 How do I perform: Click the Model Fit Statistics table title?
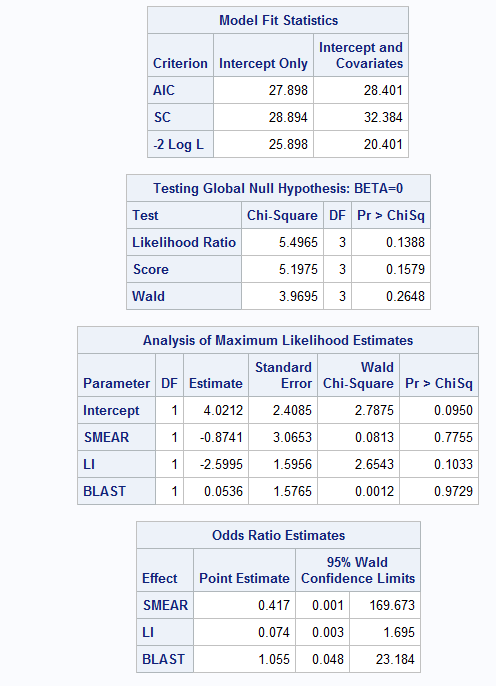click(x=278, y=20)
